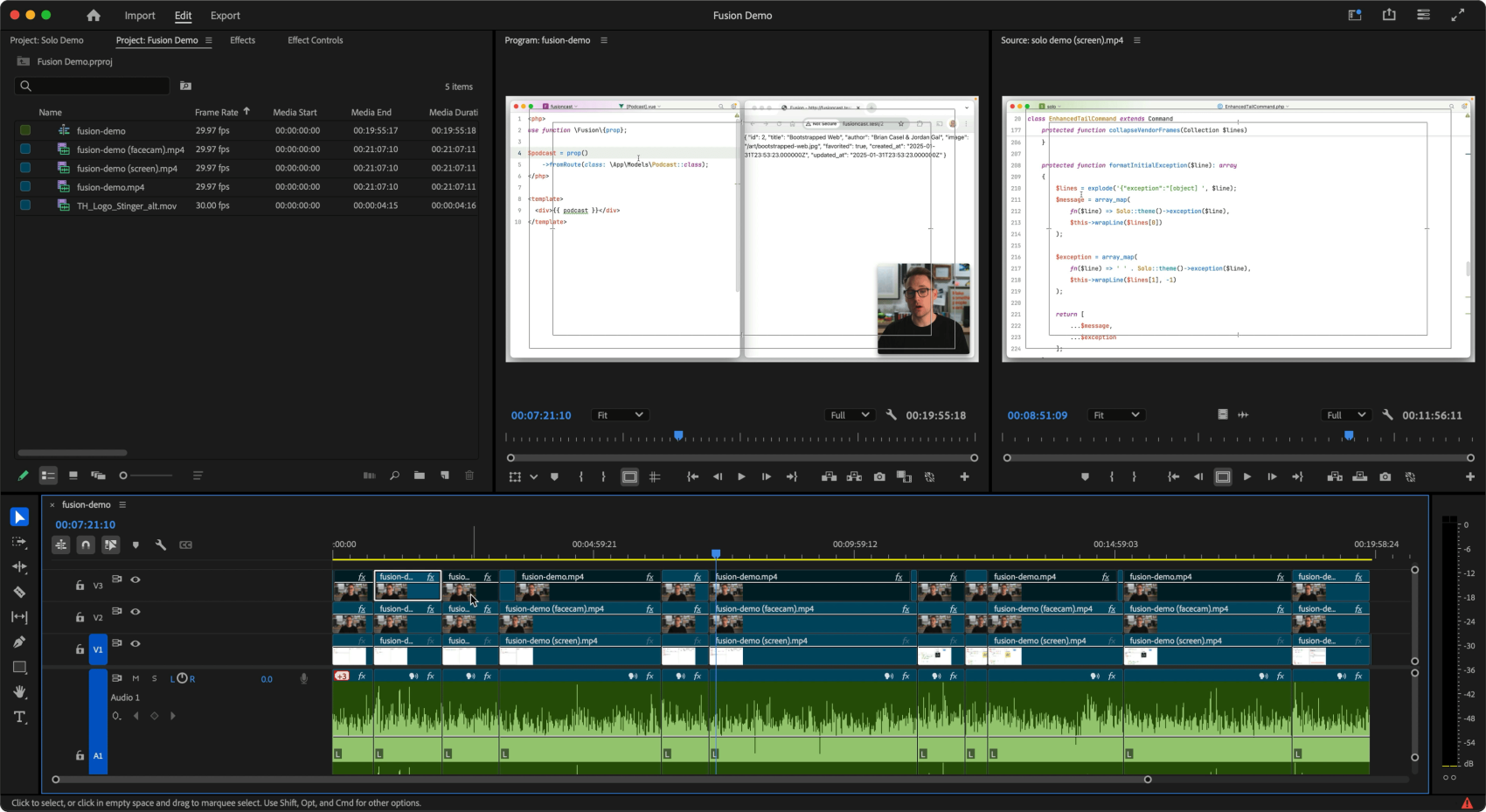The image size is (1486, 812).
Task: Play in Program monitor
Action: coord(741,477)
